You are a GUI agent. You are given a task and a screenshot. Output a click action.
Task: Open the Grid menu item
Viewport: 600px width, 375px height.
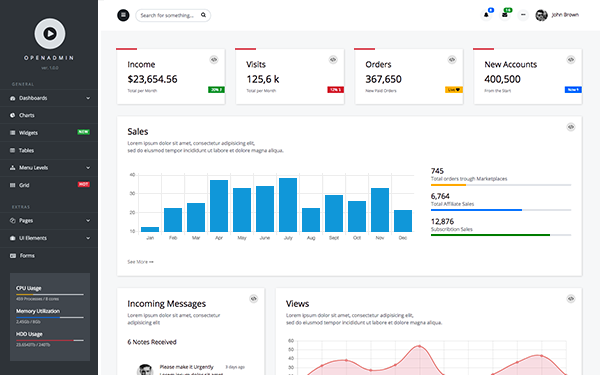49,185
